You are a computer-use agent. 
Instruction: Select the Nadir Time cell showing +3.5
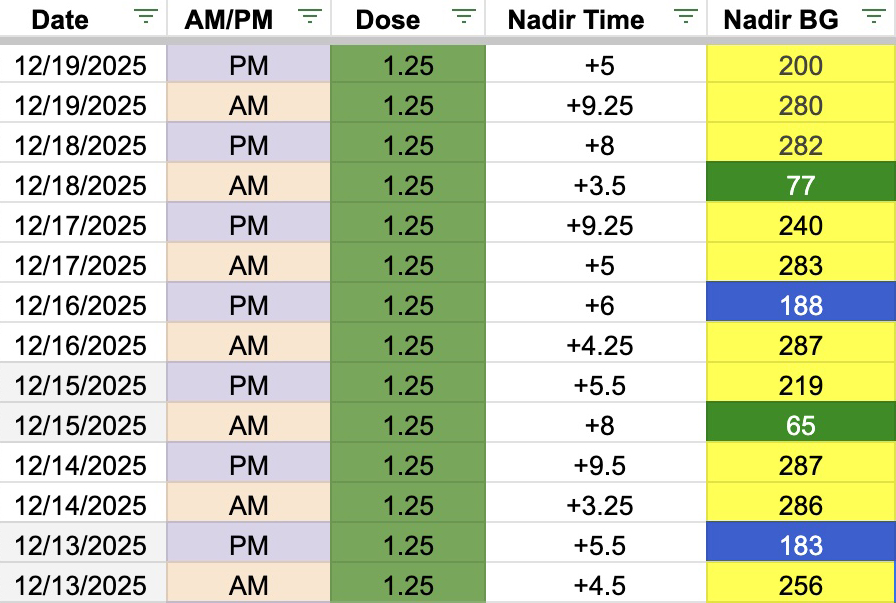click(596, 186)
